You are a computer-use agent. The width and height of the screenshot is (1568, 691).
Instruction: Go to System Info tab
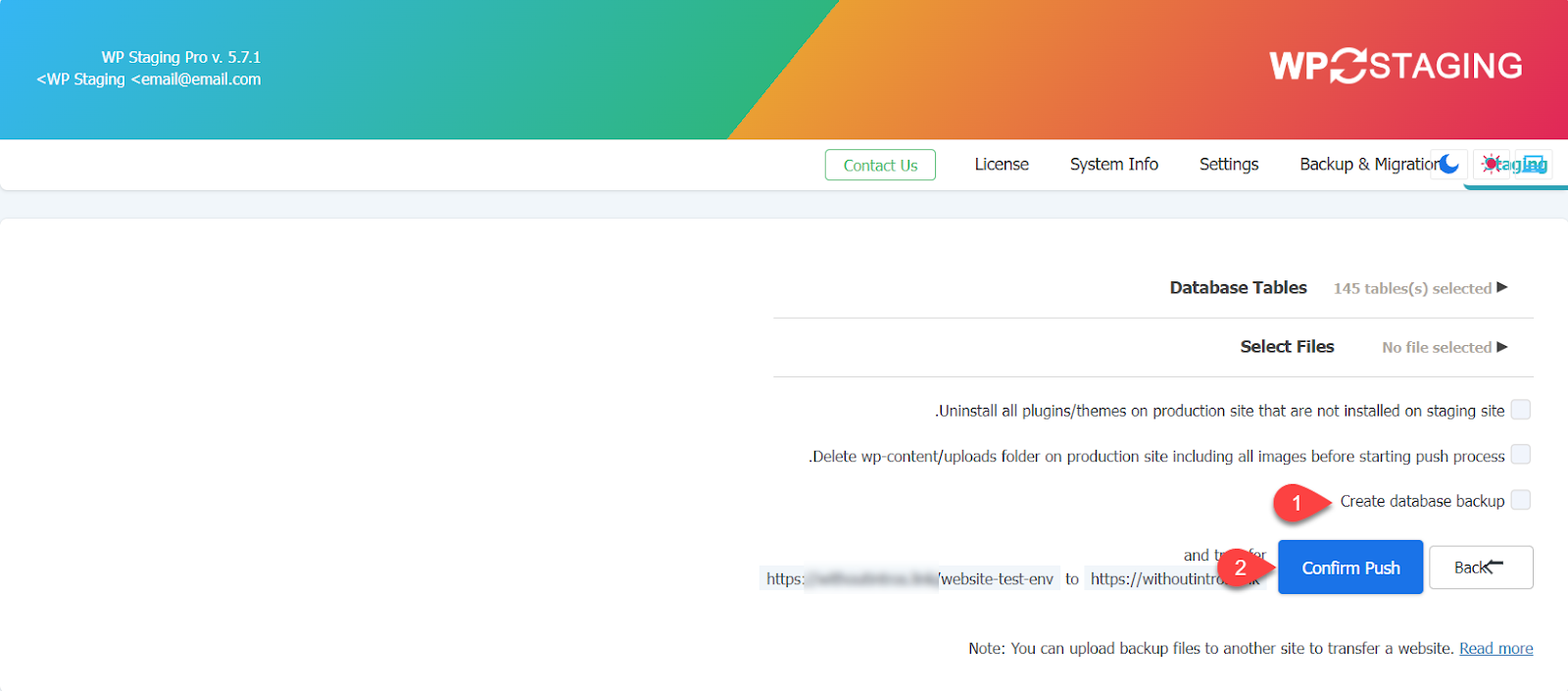pyautogui.click(x=1113, y=165)
